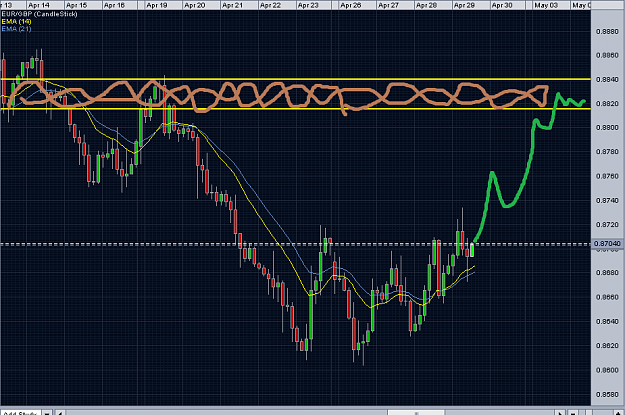Screen dimensions: 625x415
Task: Click the Apr 27 date label
Action: pos(388,5)
